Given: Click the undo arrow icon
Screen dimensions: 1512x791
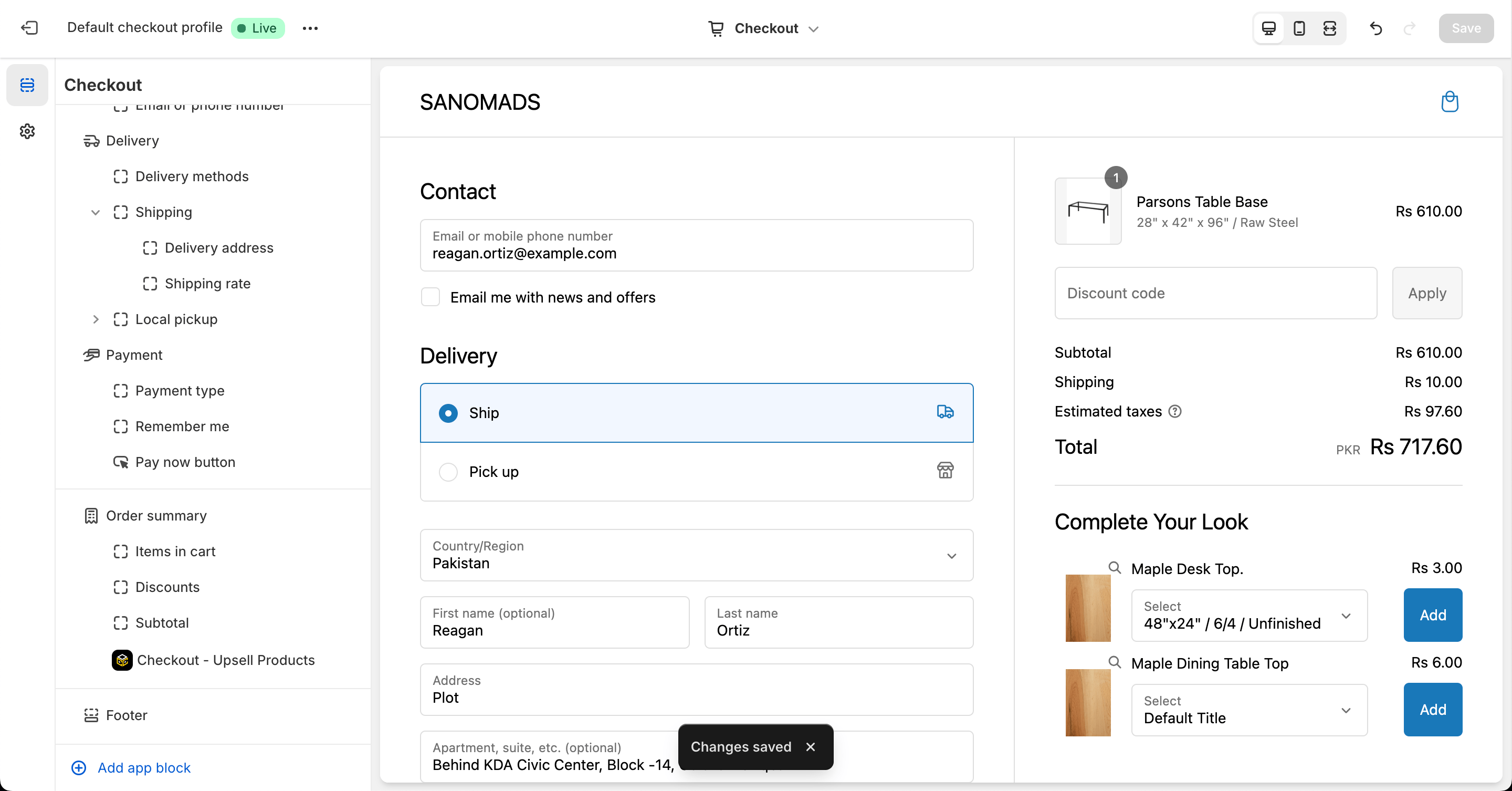Looking at the screenshot, I should click(1376, 28).
